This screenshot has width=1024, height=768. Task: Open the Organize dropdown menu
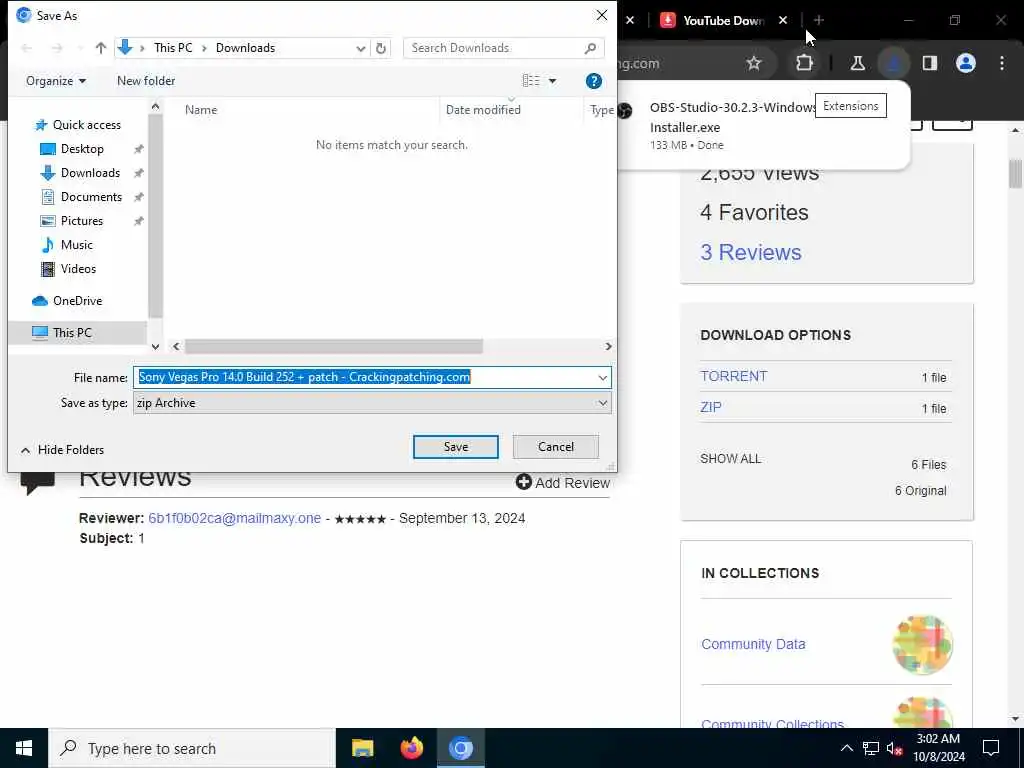click(x=56, y=81)
